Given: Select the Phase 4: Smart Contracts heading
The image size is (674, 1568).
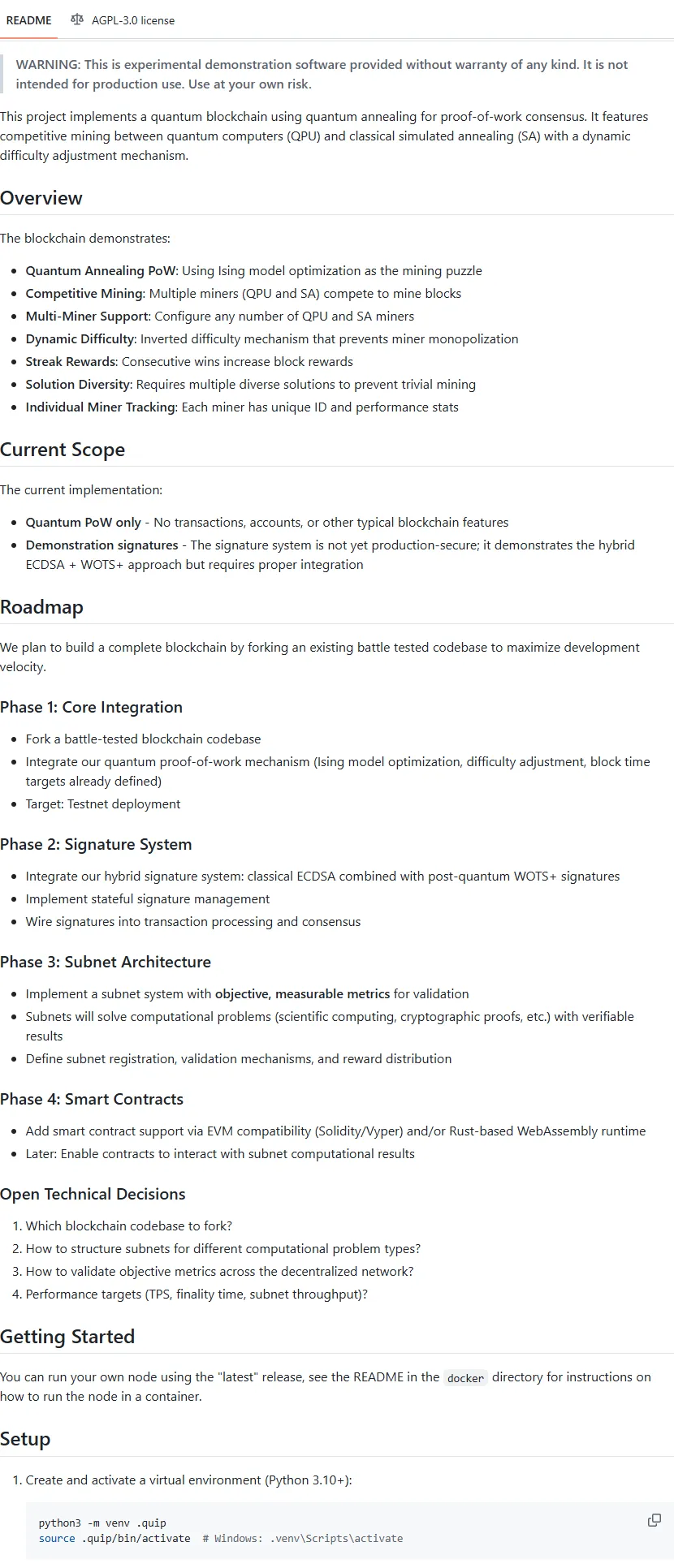Looking at the screenshot, I should tap(92, 1099).
